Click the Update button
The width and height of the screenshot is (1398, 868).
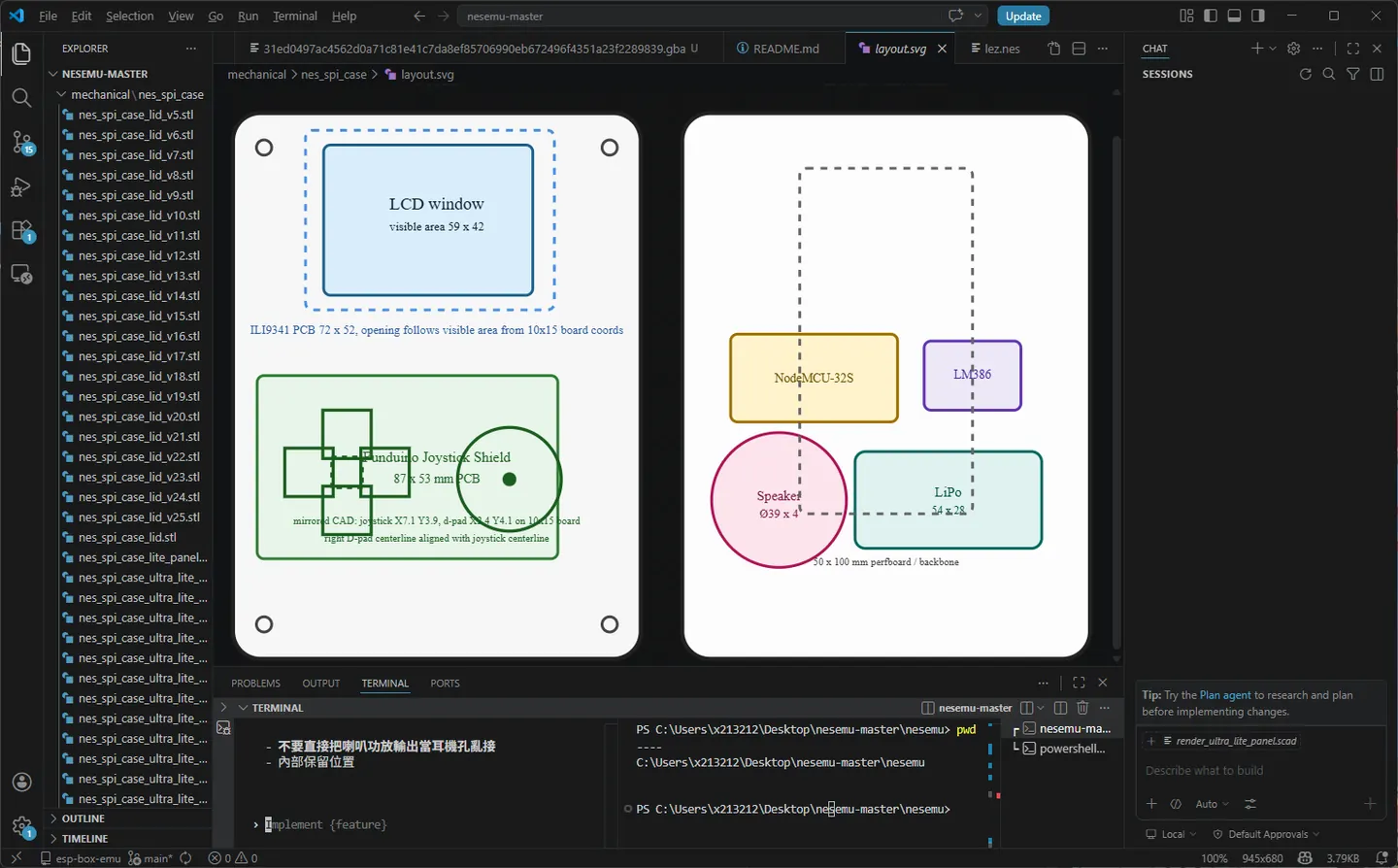click(x=1023, y=16)
